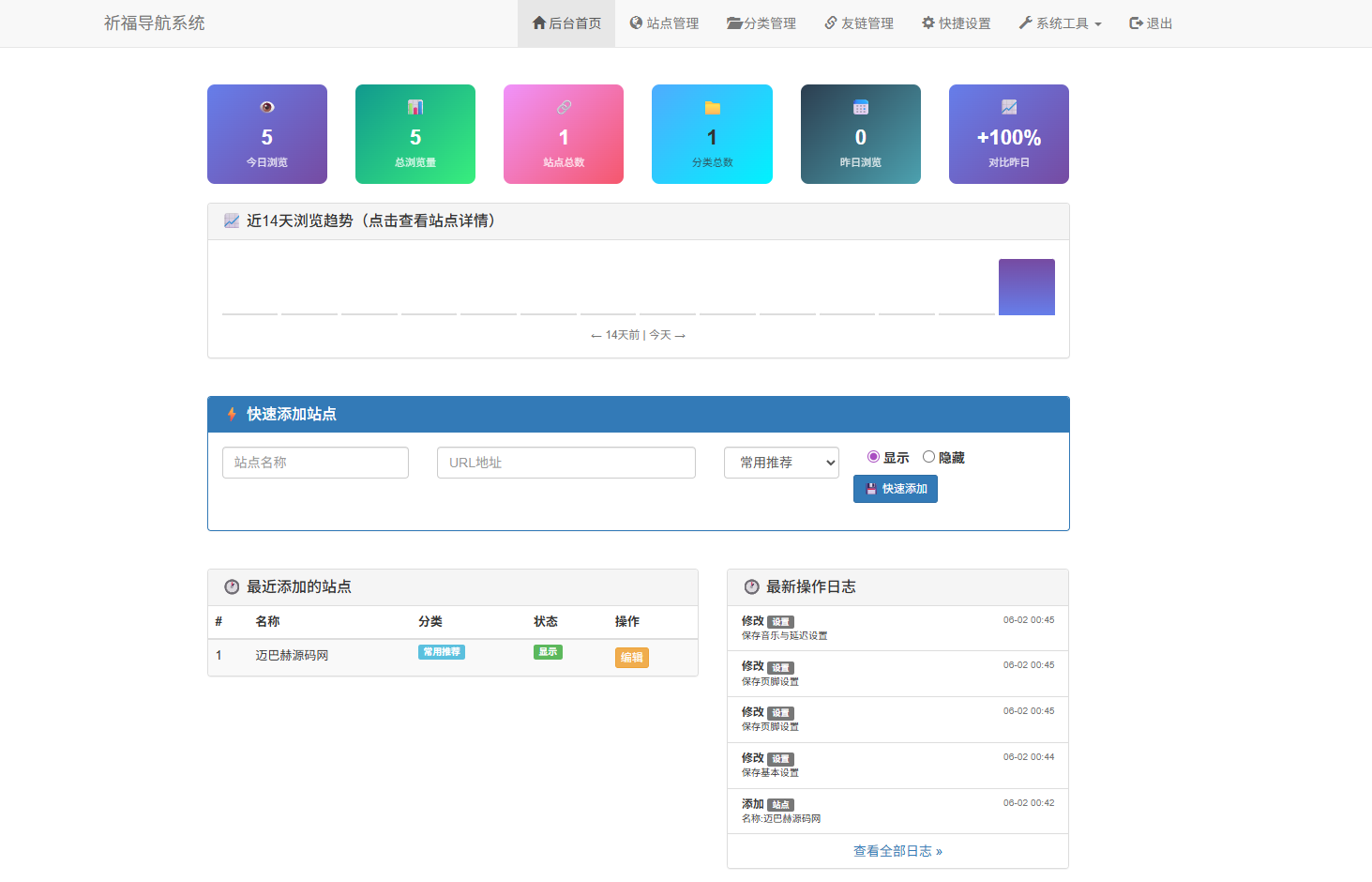Expand the 系统工具 dropdown caret
This screenshot has width=1372, height=882.
tap(1098, 24)
